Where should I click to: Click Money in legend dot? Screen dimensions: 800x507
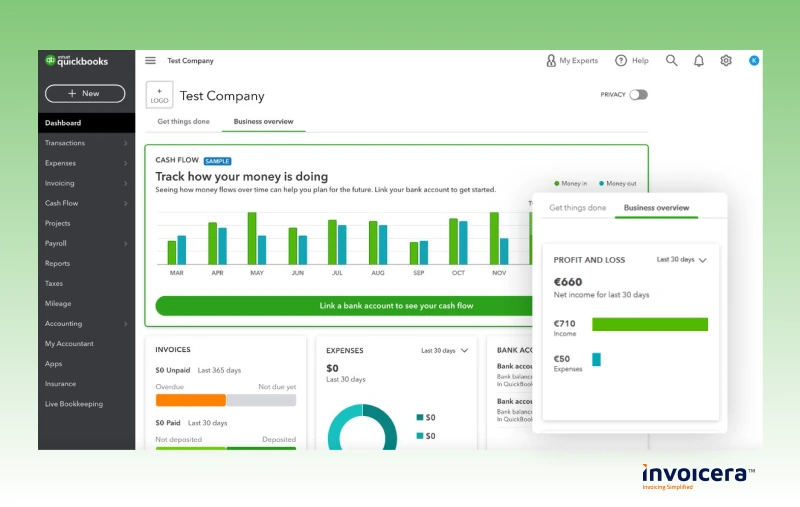pyautogui.click(x=557, y=184)
